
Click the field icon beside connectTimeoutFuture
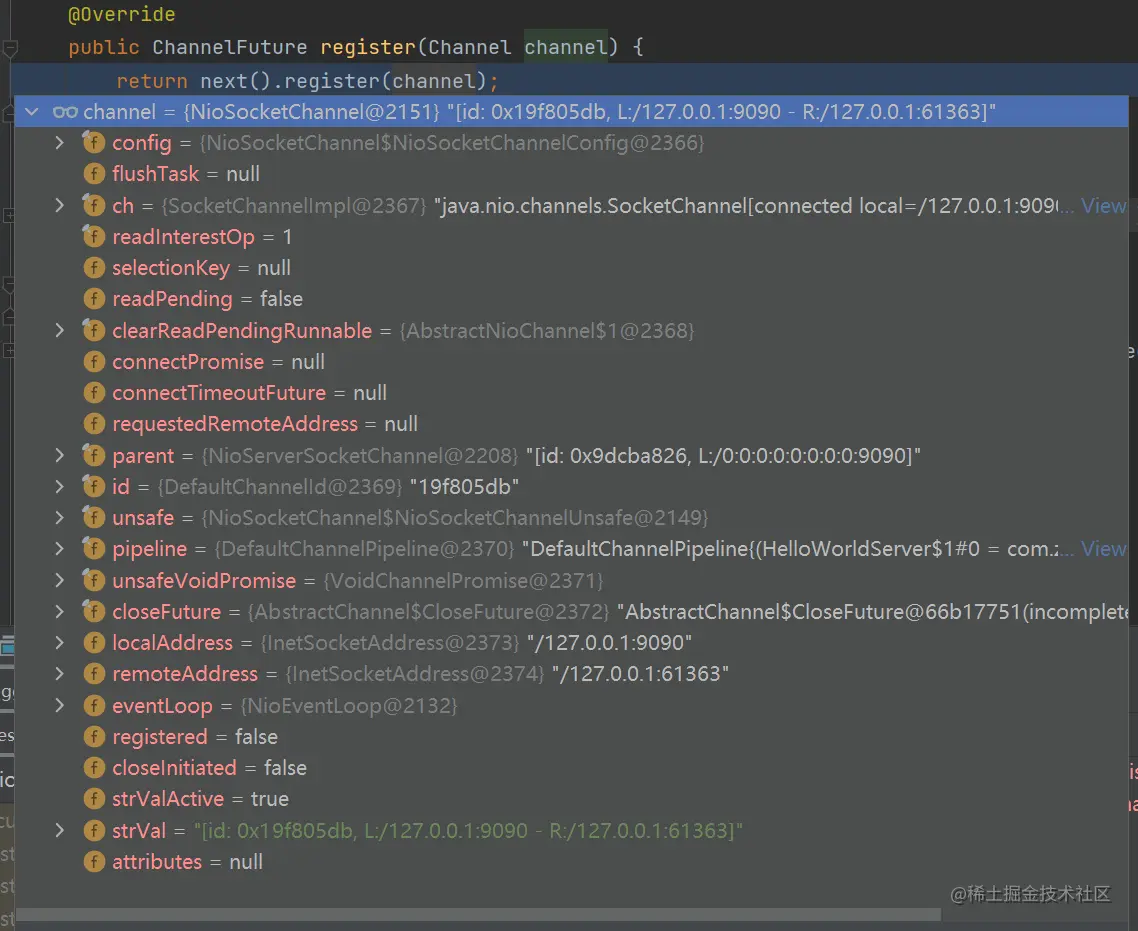(x=94, y=393)
